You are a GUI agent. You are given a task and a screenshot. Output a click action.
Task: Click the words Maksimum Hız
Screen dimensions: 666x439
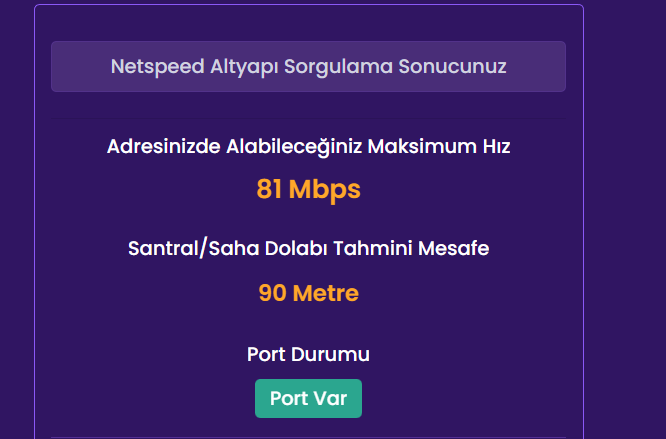point(440,147)
